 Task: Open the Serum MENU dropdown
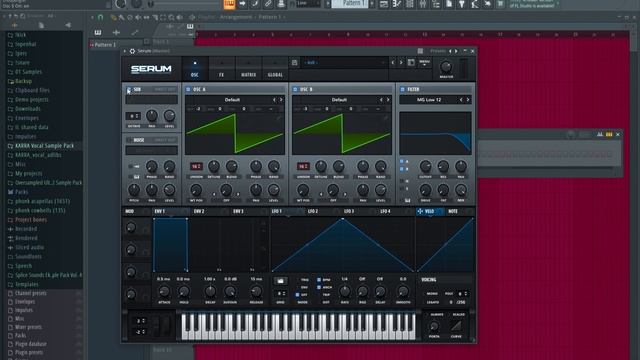click(x=424, y=63)
